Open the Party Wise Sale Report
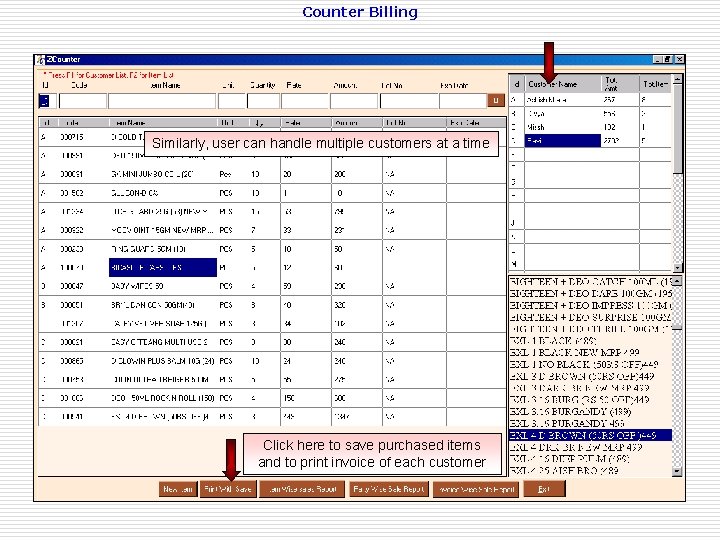Image resolution: width=720 pixels, height=540 pixels. tap(388, 489)
